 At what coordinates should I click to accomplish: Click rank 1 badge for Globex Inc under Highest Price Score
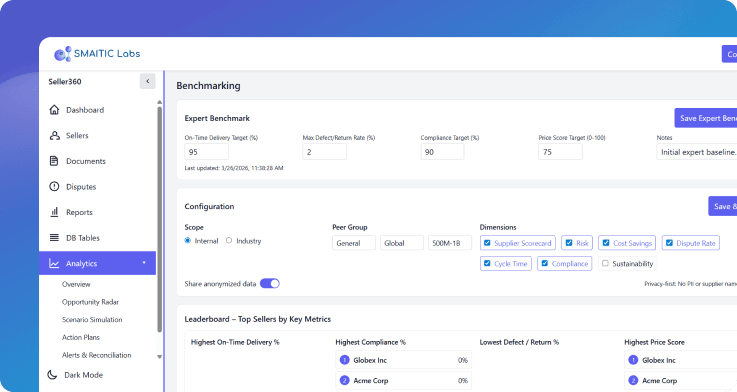click(633, 360)
